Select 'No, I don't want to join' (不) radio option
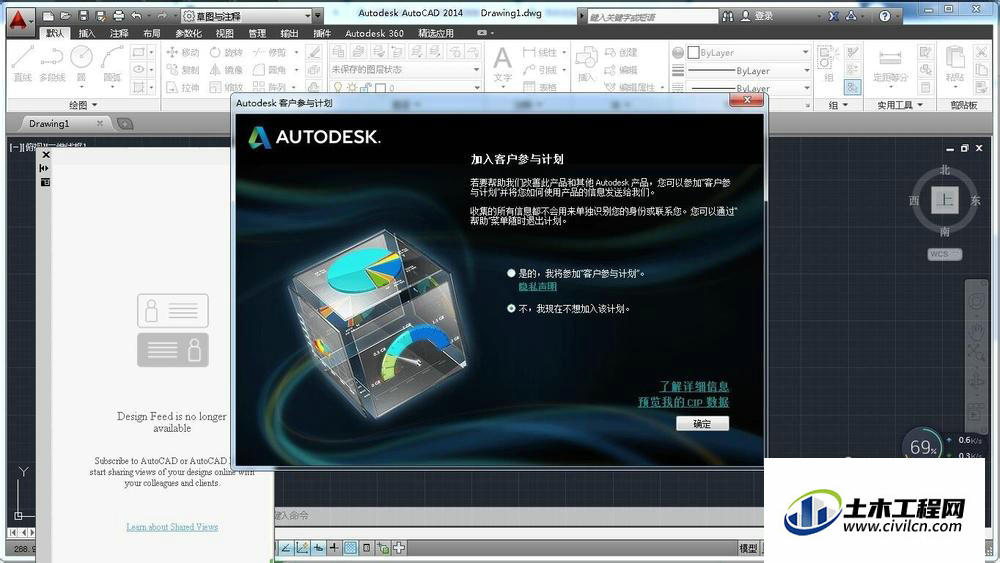This screenshot has height=563, width=1000. pos(511,308)
